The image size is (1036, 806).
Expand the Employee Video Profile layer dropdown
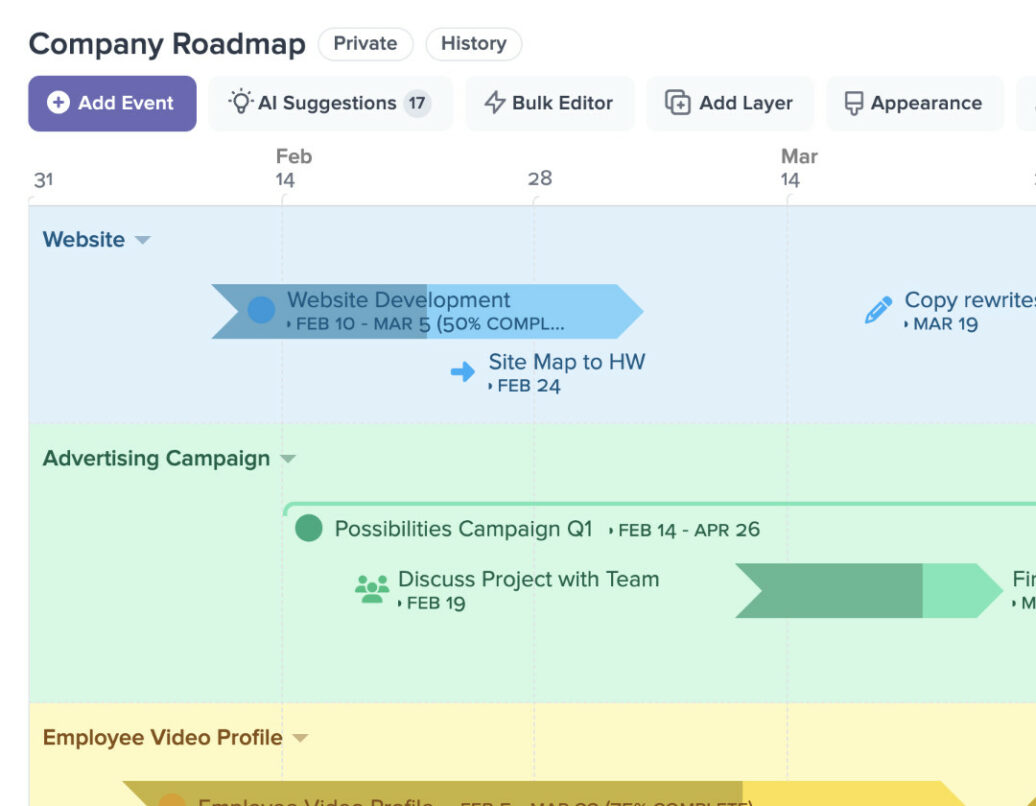pyautogui.click(x=299, y=737)
